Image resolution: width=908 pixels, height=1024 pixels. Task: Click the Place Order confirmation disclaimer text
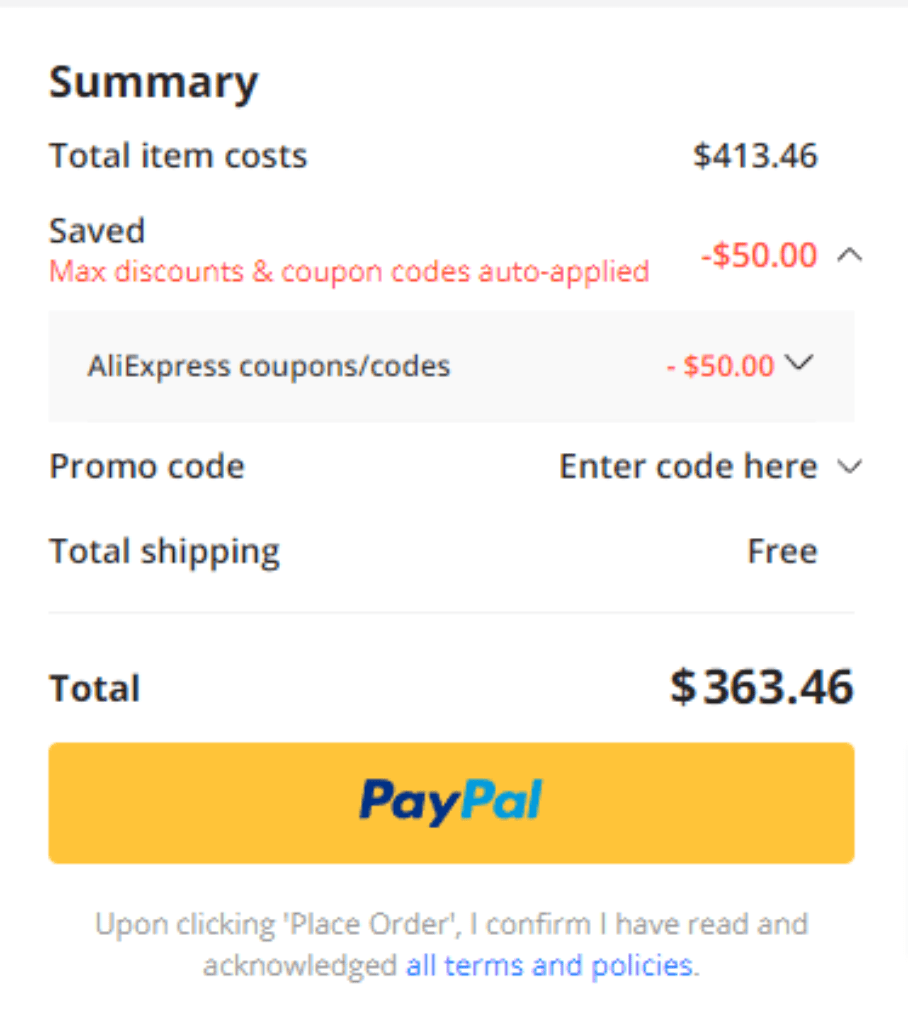[451, 944]
